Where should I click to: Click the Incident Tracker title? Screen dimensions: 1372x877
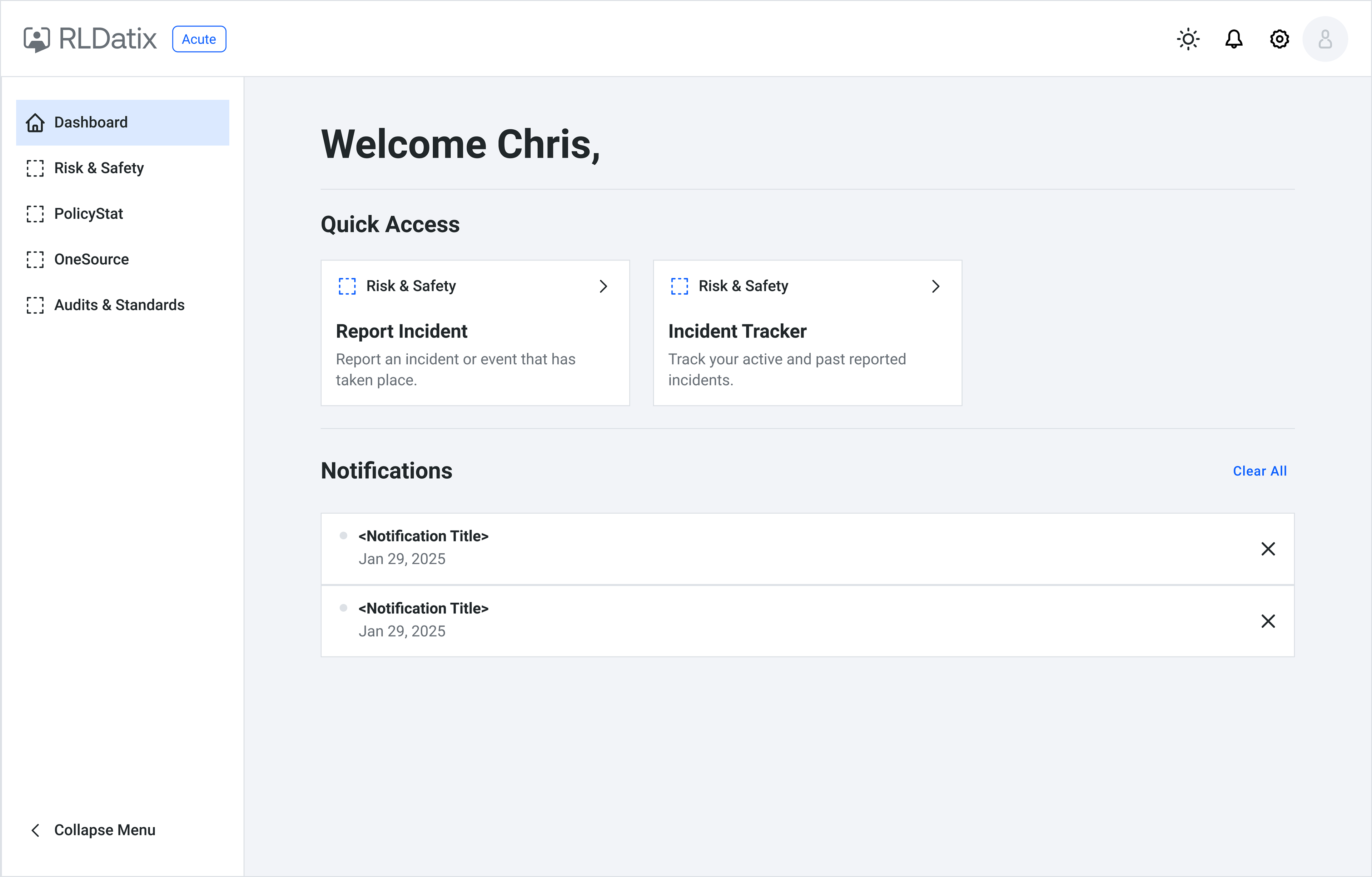737,331
